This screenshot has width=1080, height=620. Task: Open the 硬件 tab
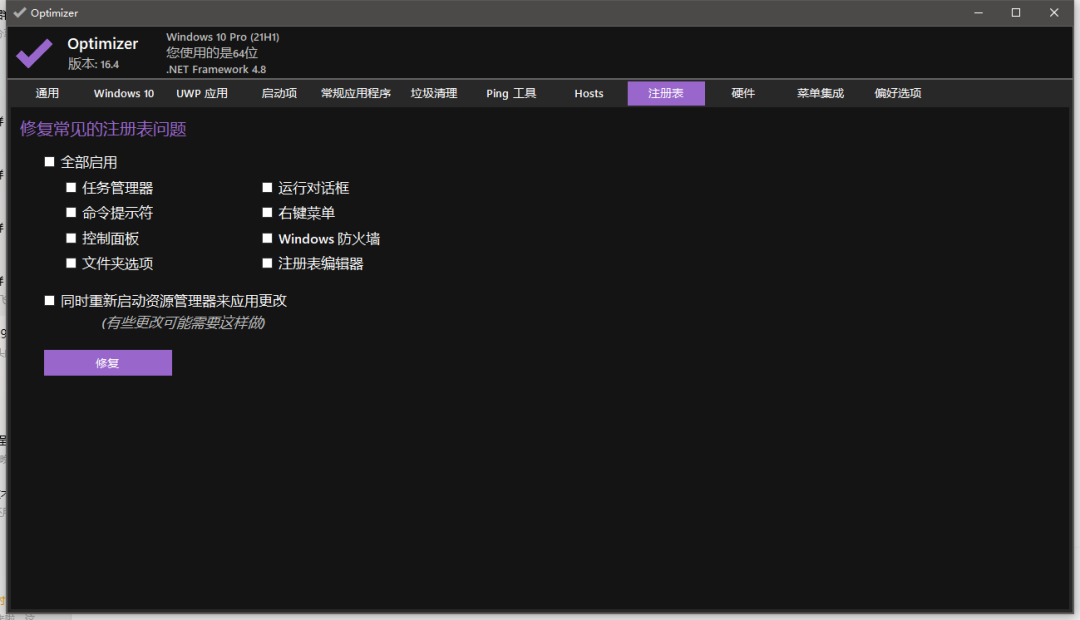click(743, 93)
